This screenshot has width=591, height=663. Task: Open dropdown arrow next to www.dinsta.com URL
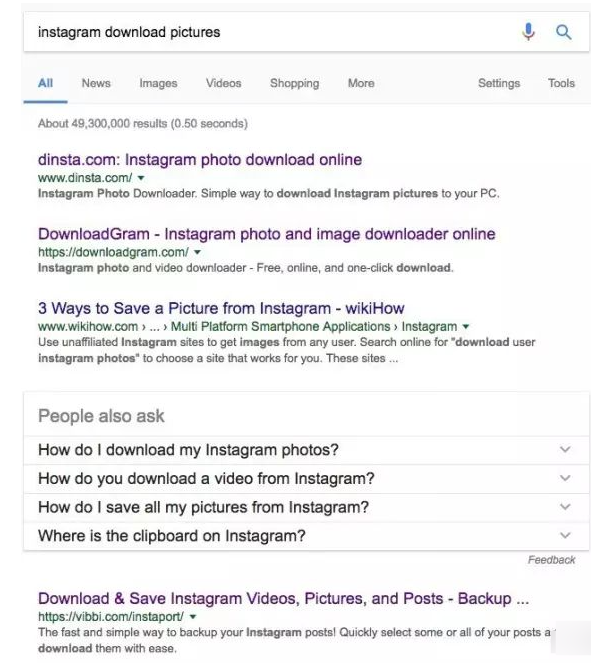click(x=141, y=178)
